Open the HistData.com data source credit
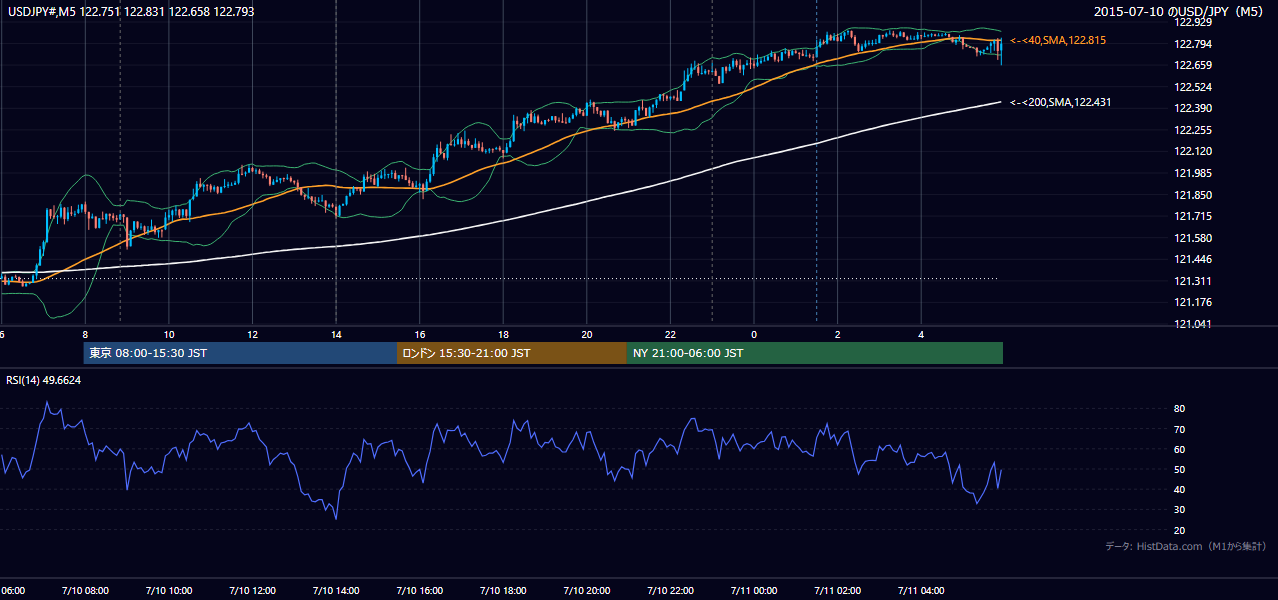1278x600 pixels. tap(1186, 546)
